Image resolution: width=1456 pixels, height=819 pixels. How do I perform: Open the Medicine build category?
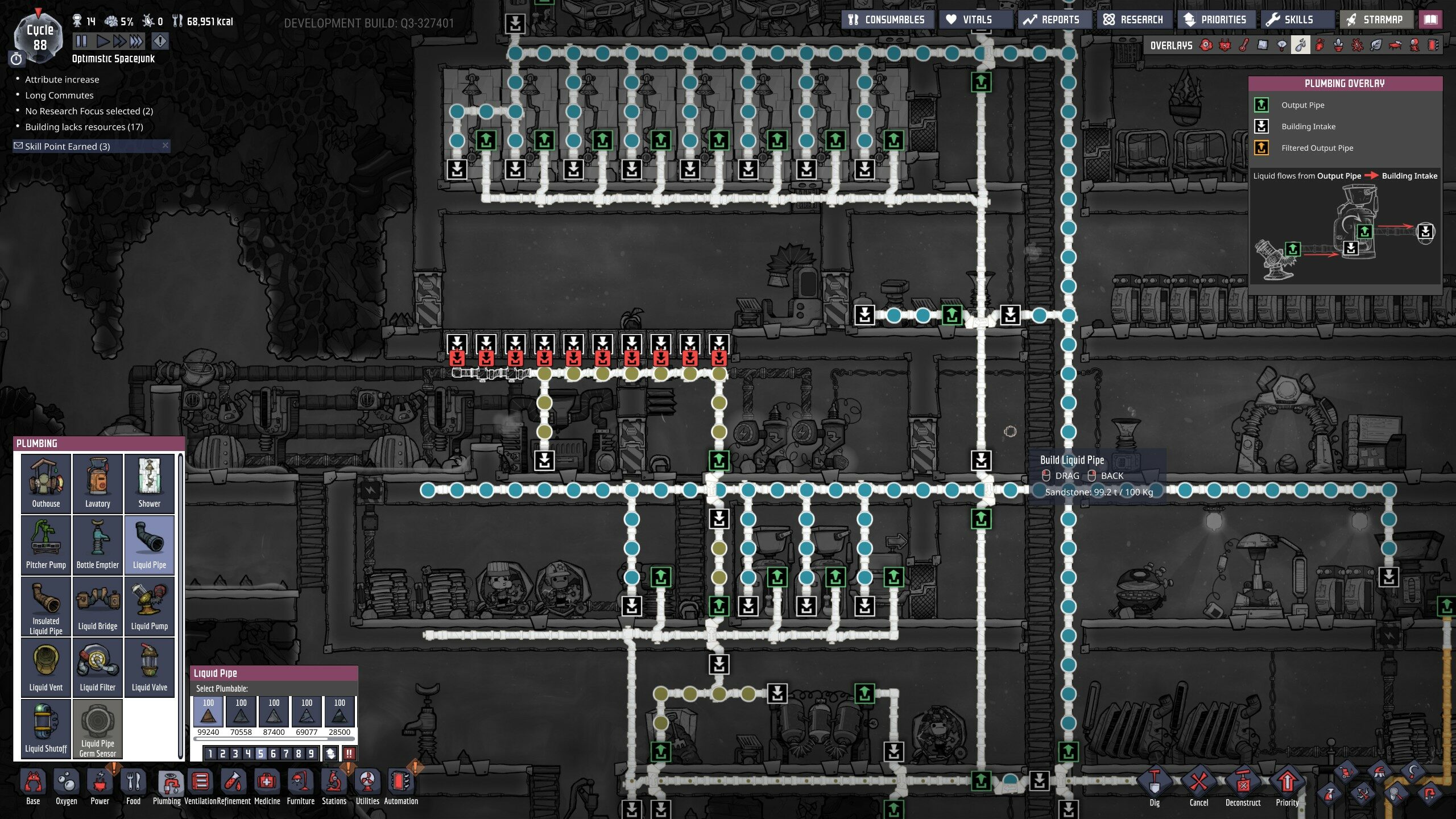[267, 787]
